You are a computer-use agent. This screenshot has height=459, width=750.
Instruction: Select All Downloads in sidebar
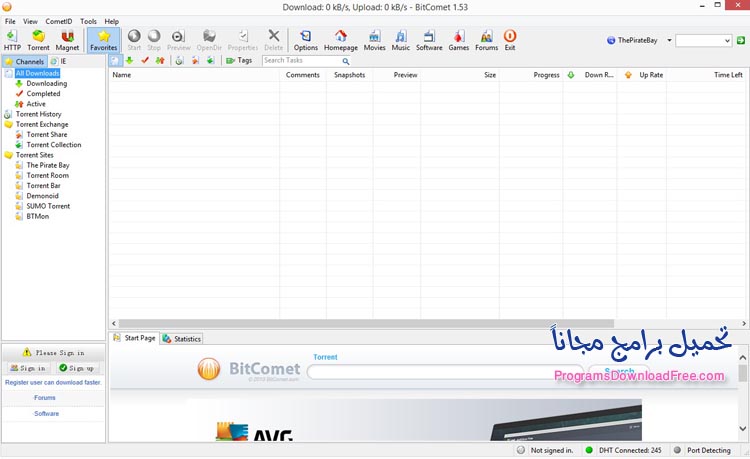[x=37, y=73]
